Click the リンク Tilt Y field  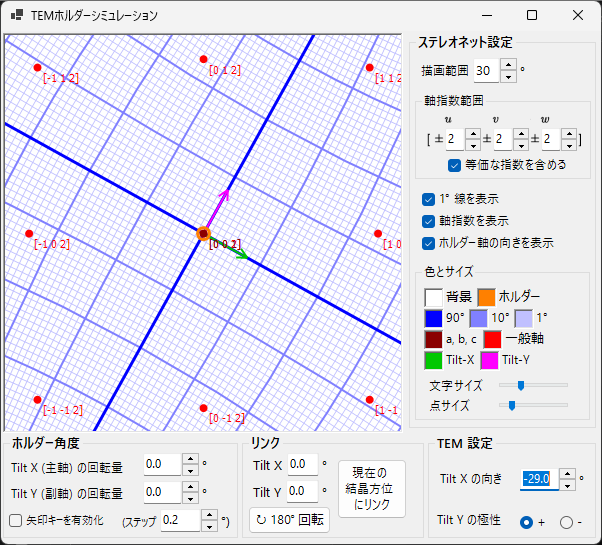pyautogui.click(x=303, y=492)
